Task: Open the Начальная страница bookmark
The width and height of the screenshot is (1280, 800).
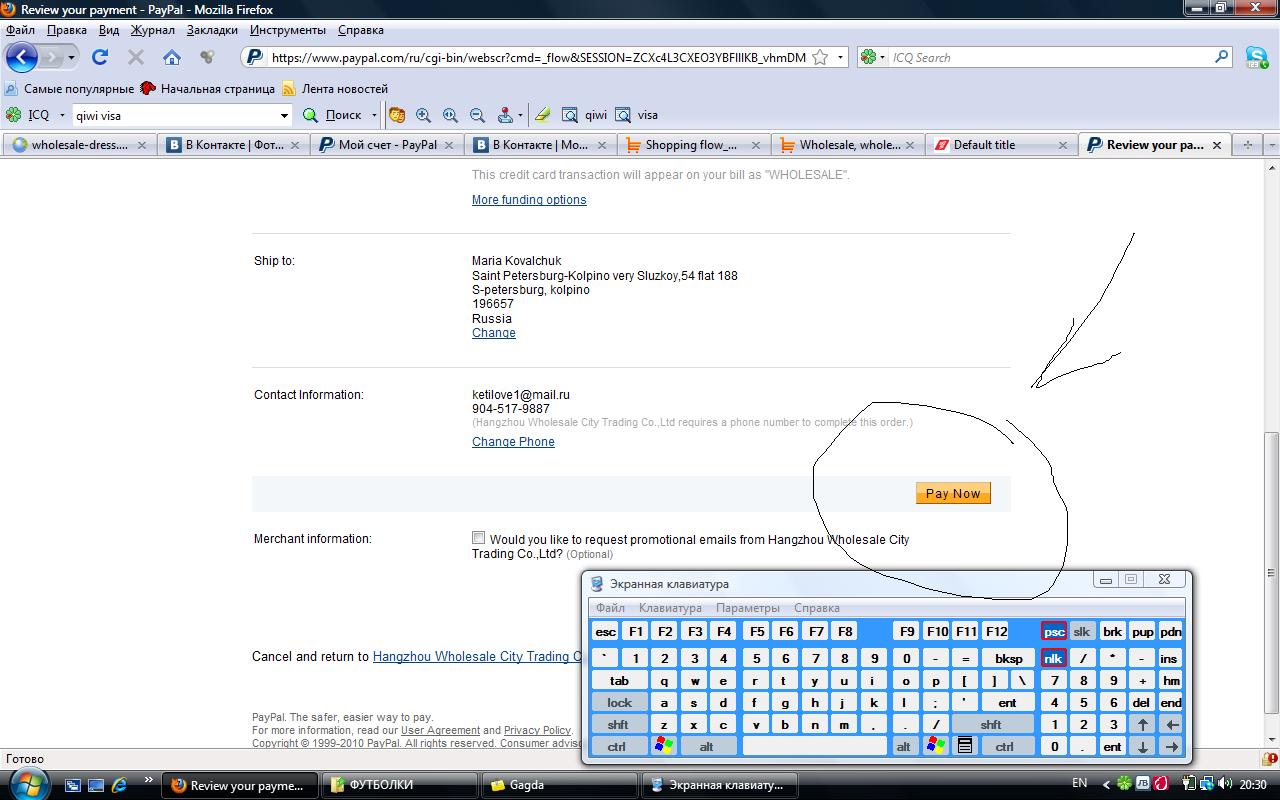Action: click(x=208, y=89)
